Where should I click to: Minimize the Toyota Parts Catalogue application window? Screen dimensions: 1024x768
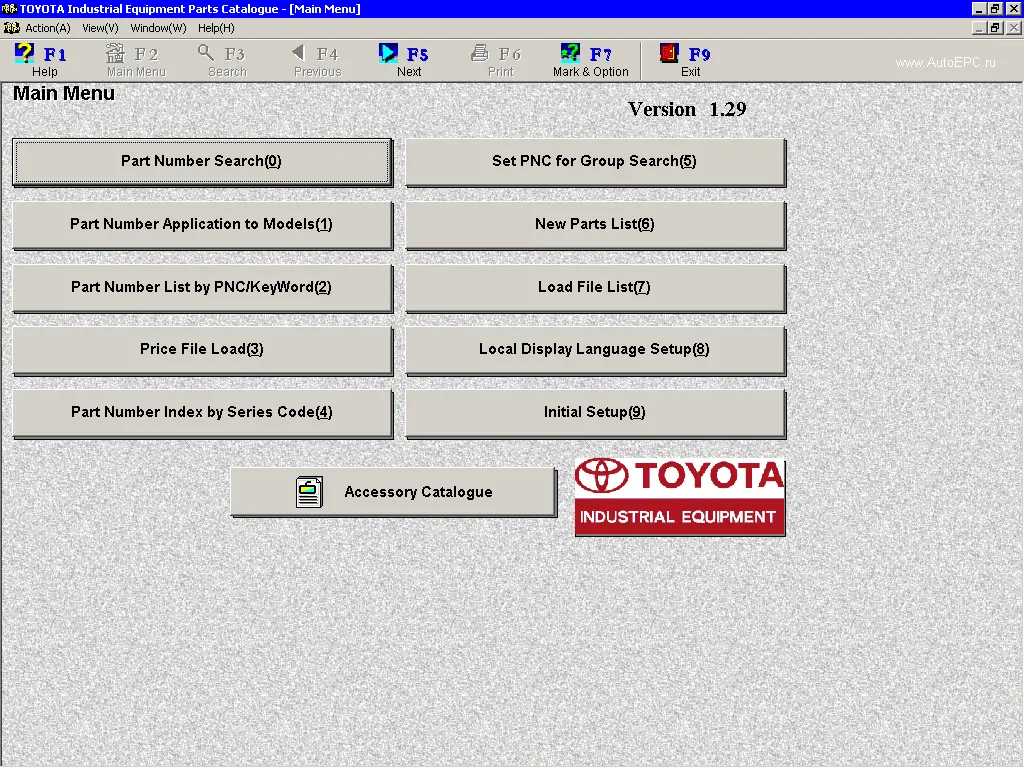click(979, 8)
